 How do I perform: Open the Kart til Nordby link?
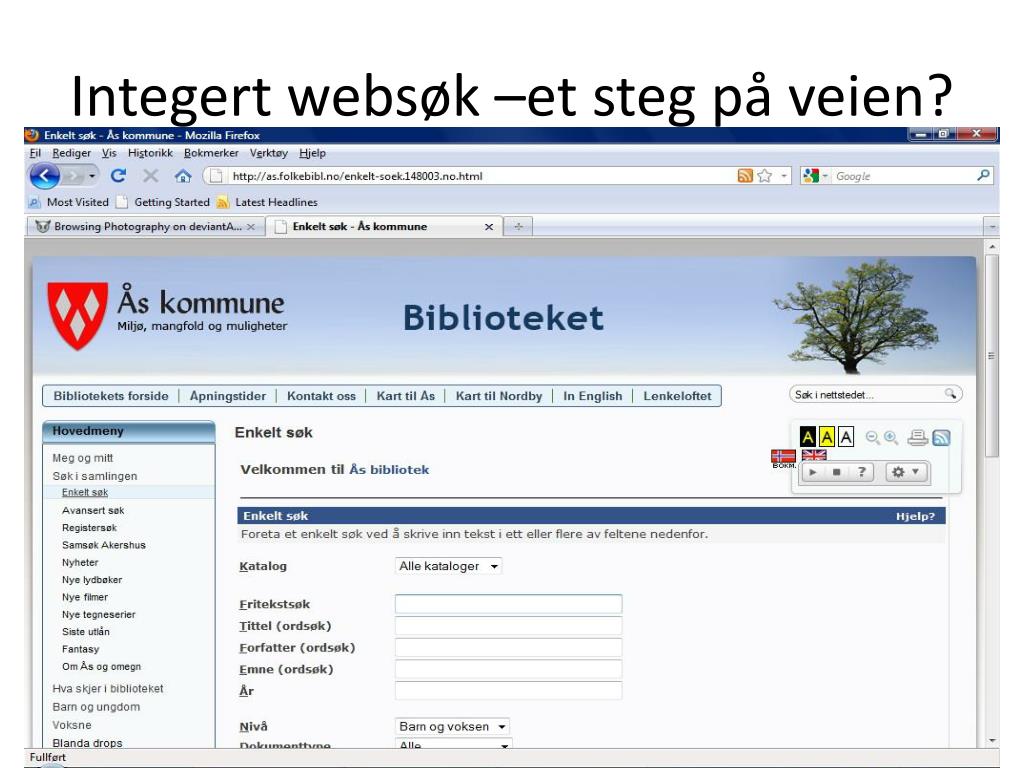pyautogui.click(x=499, y=396)
